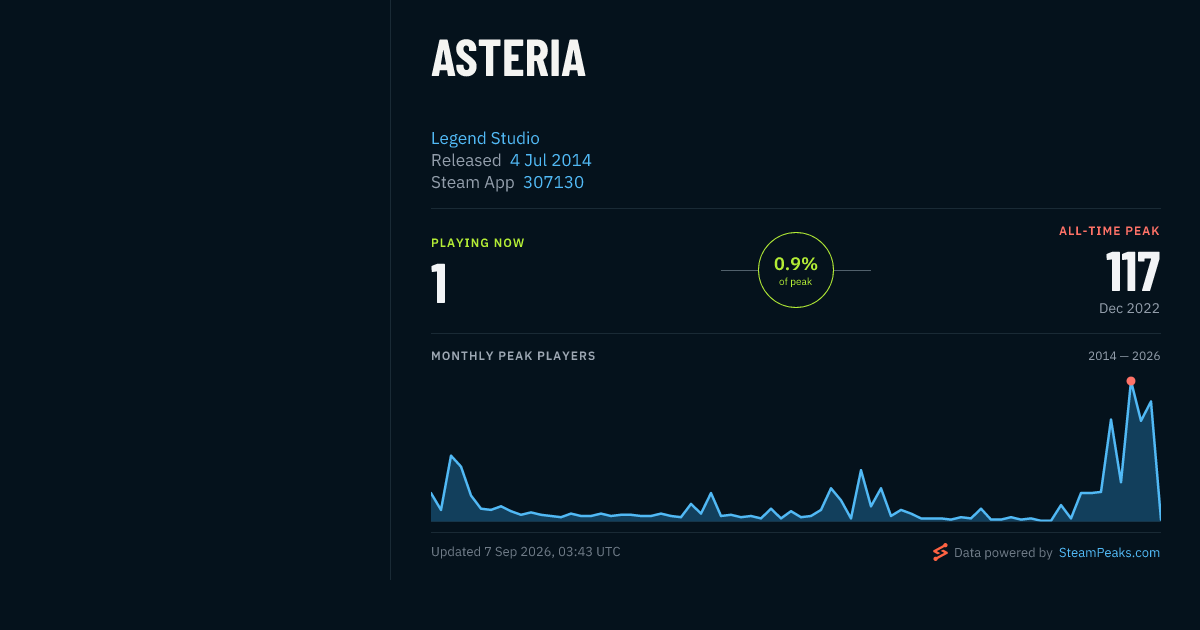Click the ASTERIA game title
This screenshot has width=1200, height=630.
click(508, 58)
